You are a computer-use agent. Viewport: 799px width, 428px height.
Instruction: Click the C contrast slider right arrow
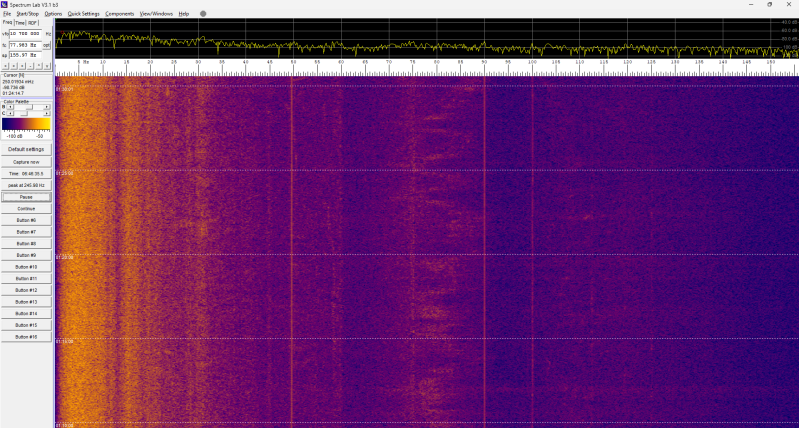click(x=47, y=114)
